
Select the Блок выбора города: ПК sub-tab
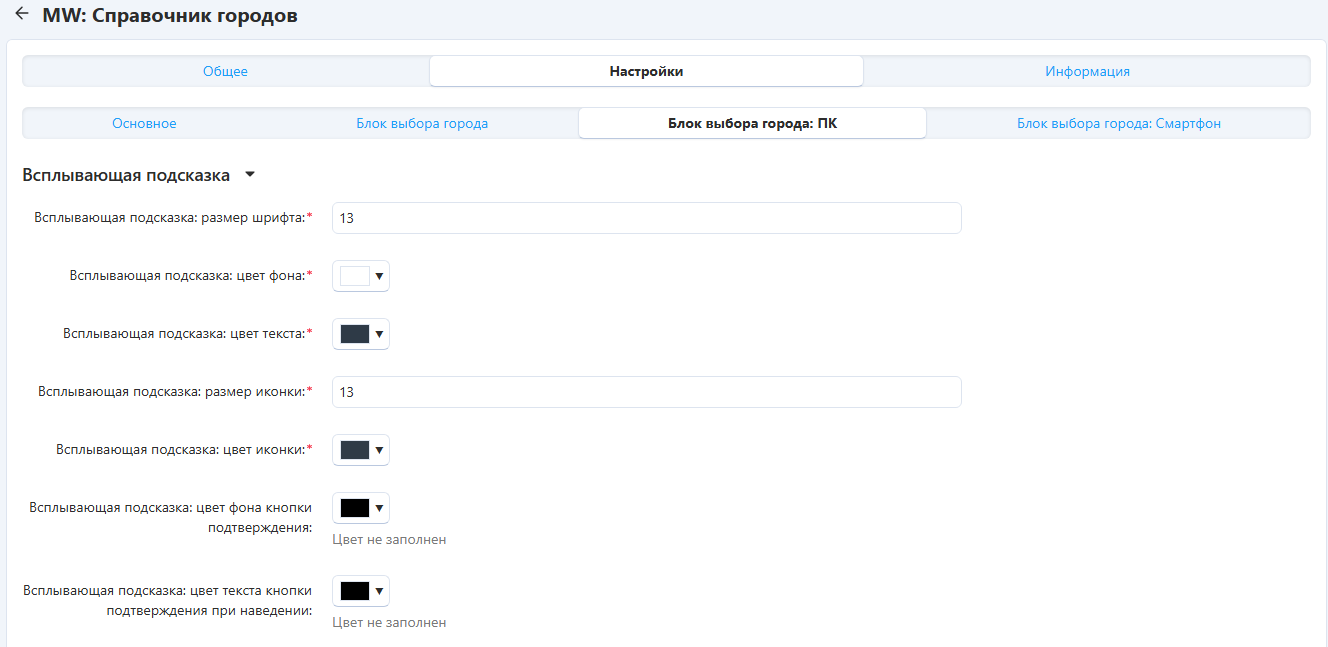coord(752,123)
